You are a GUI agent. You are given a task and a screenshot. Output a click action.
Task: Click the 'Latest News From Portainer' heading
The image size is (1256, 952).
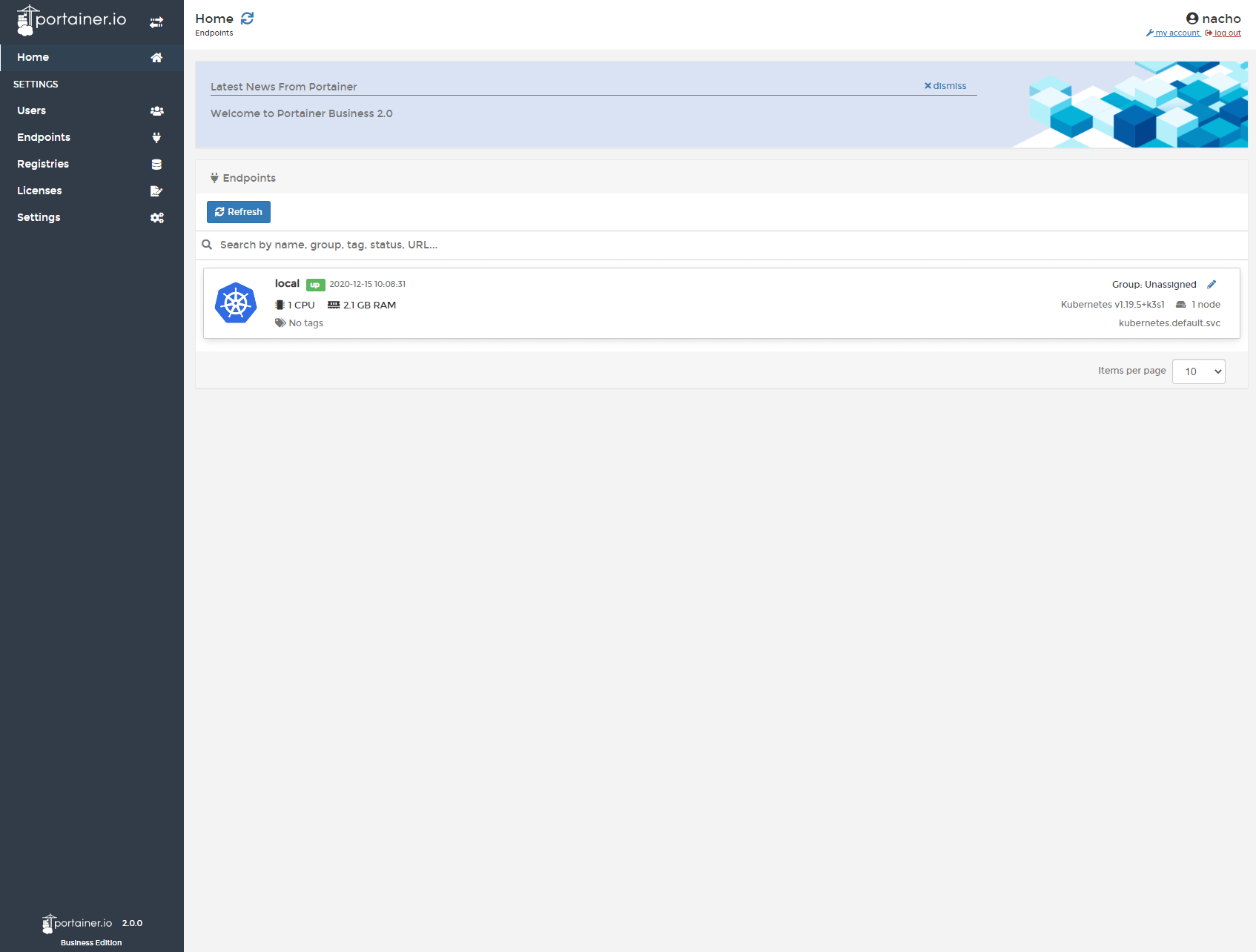tap(284, 87)
